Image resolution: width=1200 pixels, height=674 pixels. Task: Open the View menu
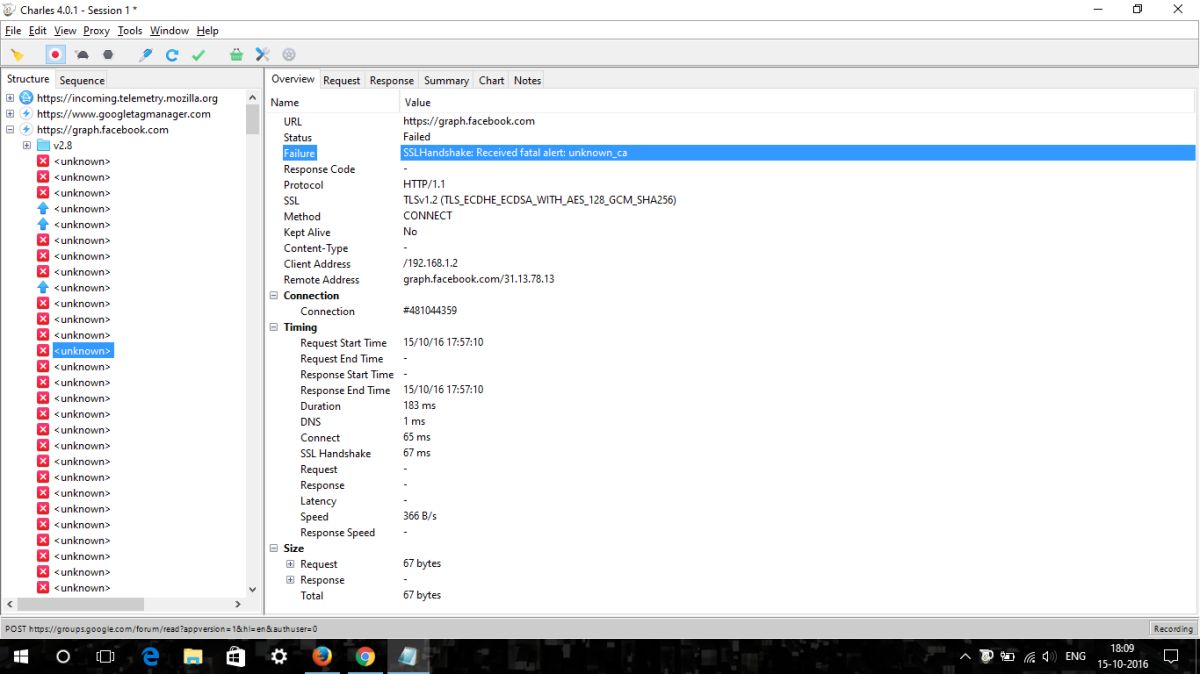tap(65, 31)
